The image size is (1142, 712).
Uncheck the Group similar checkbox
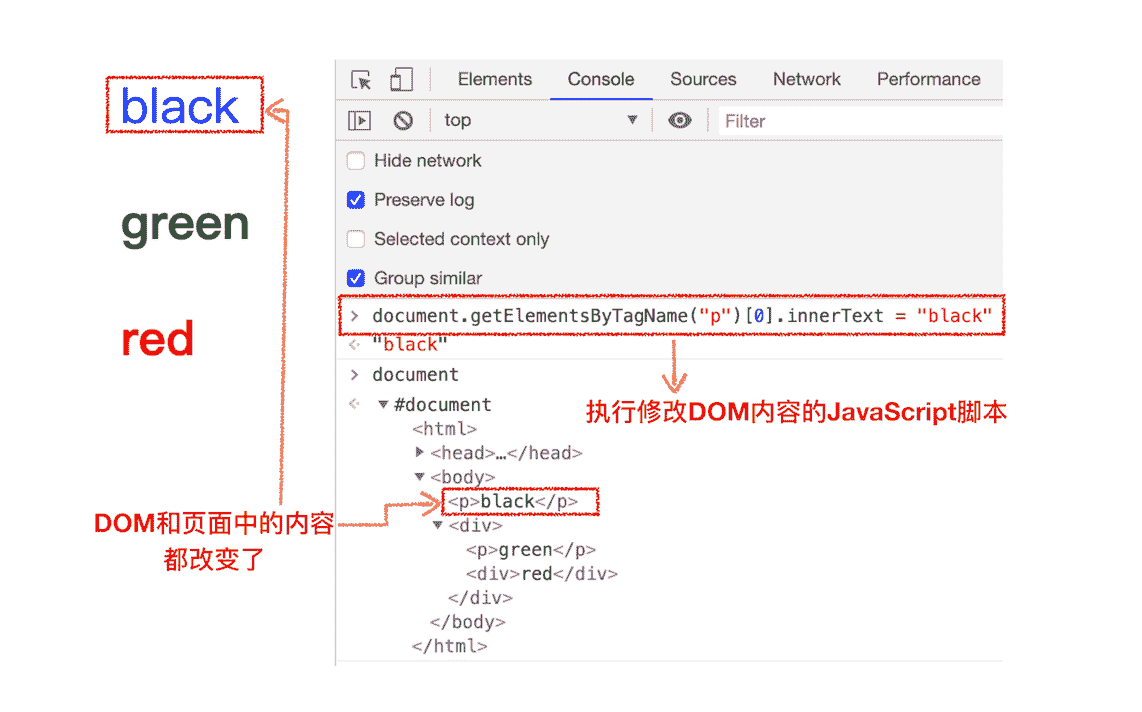pos(355,278)
